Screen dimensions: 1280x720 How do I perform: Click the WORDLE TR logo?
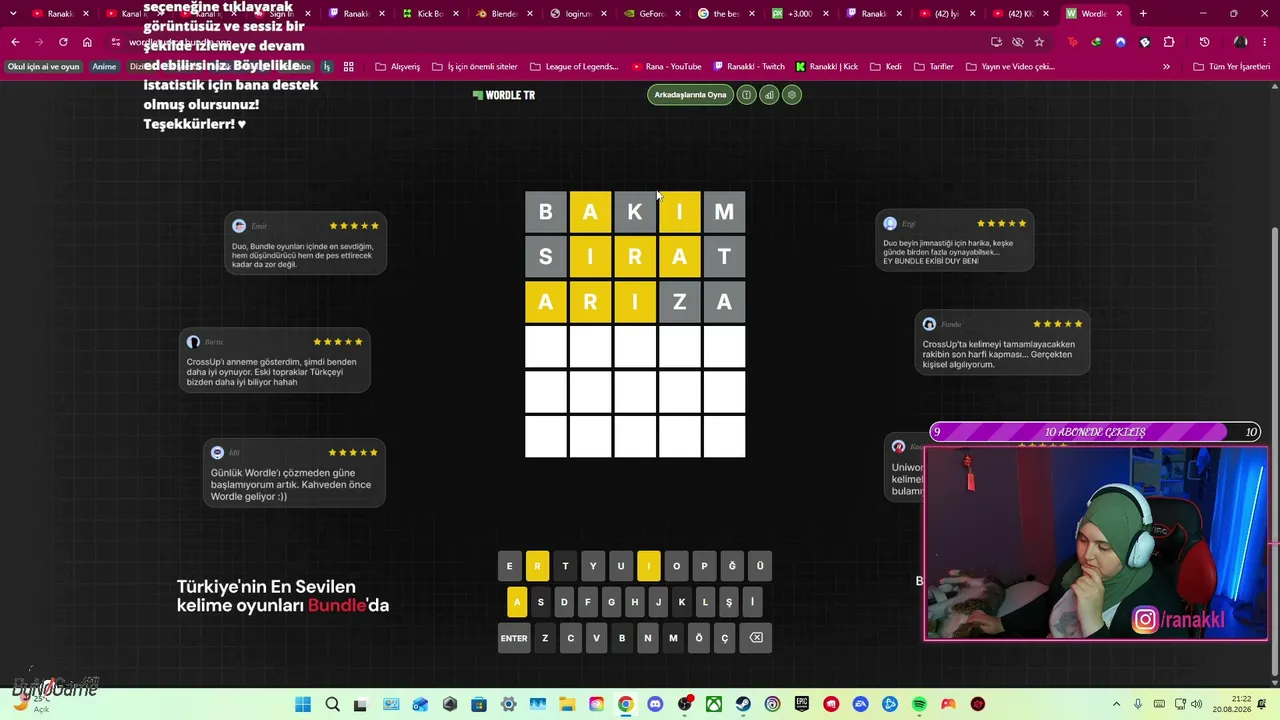tap(504, 95)
